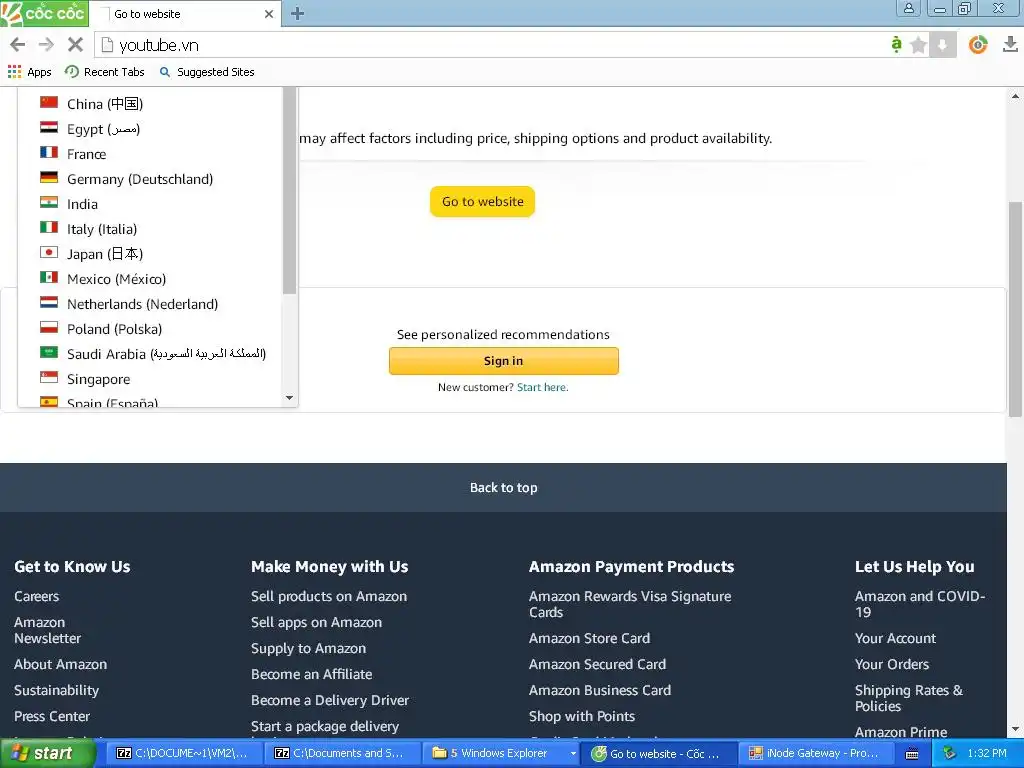This screenshot has width=1024, height=768.
Task: Open Supply to Amazon link
Action: point(308,648)
